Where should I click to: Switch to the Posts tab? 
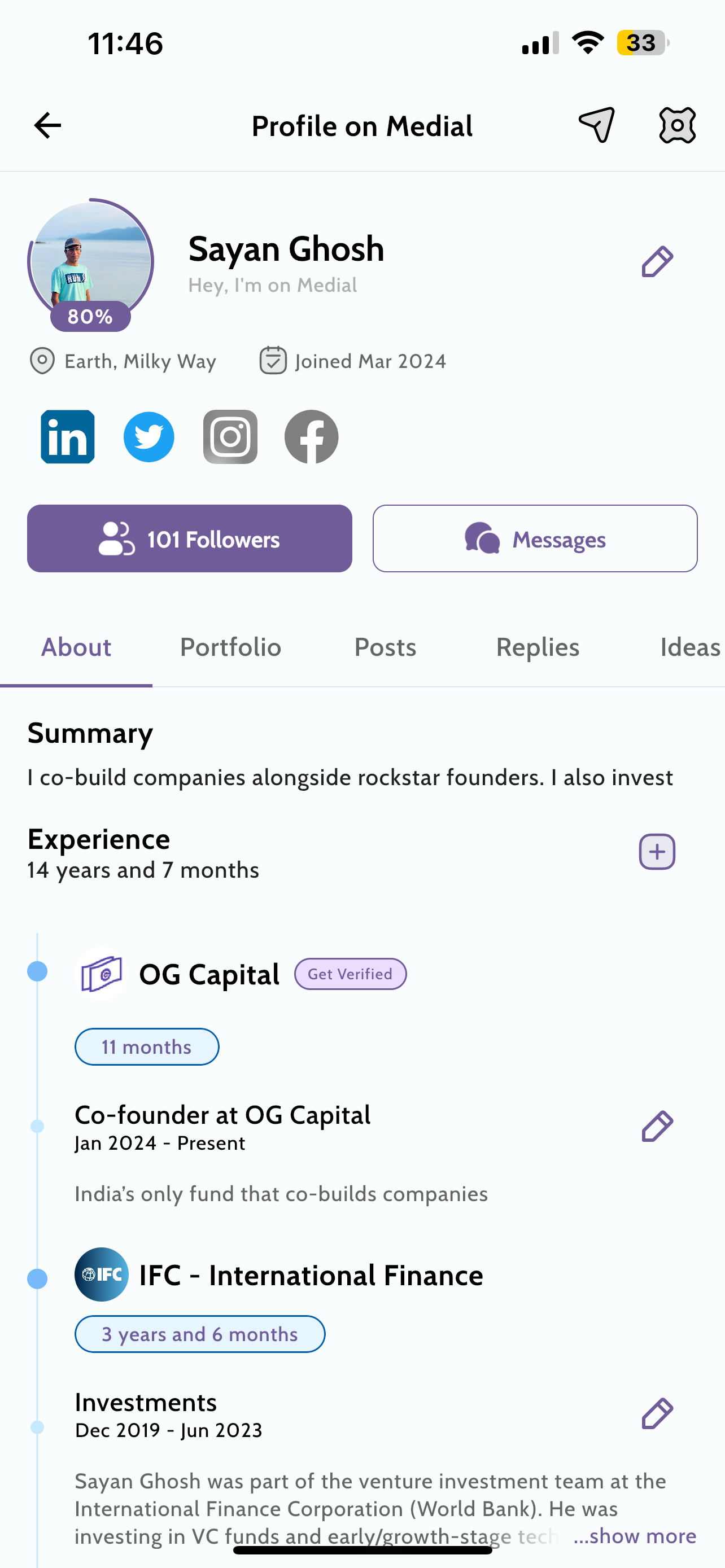coord(385,647)
